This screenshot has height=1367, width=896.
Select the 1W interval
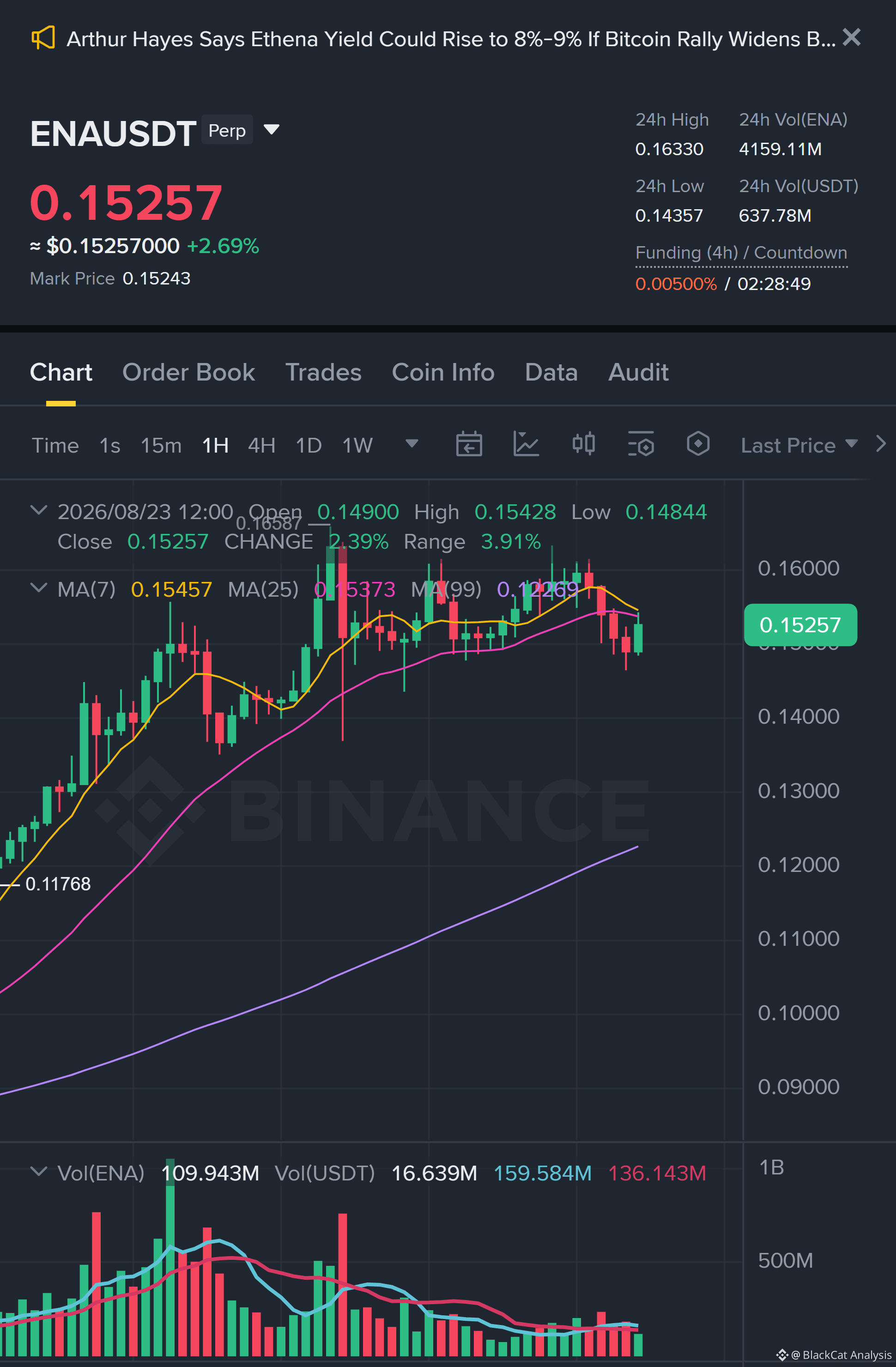pos(357,445)
